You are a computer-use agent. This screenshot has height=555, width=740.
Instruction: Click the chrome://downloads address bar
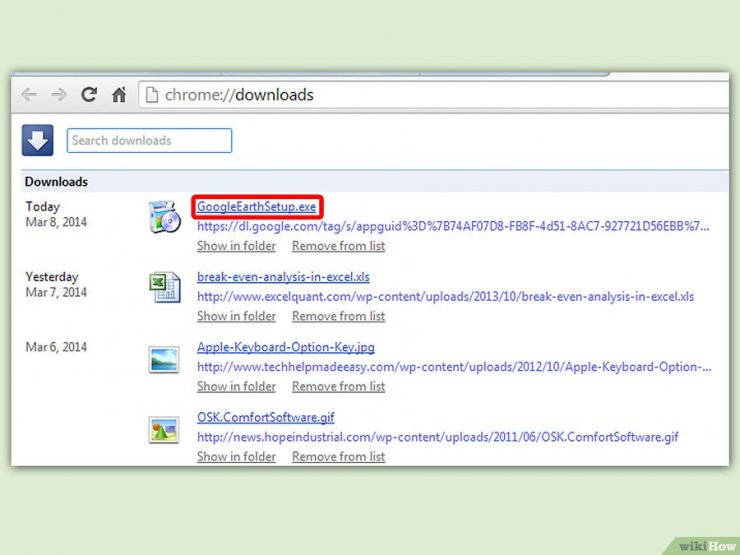pyautogui.click(x=433, y=95)
